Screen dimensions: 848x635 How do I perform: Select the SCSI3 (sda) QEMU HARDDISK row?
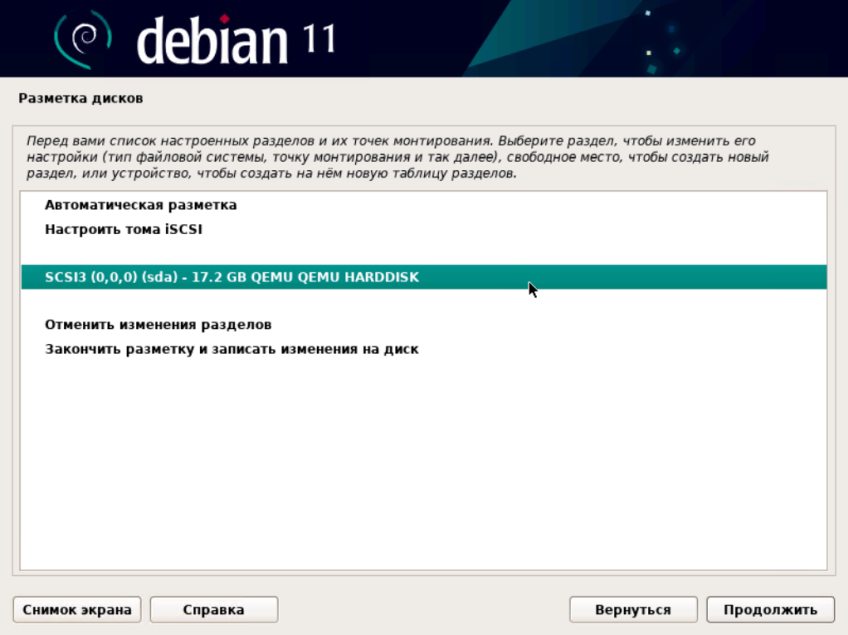[x=424, y=277]
